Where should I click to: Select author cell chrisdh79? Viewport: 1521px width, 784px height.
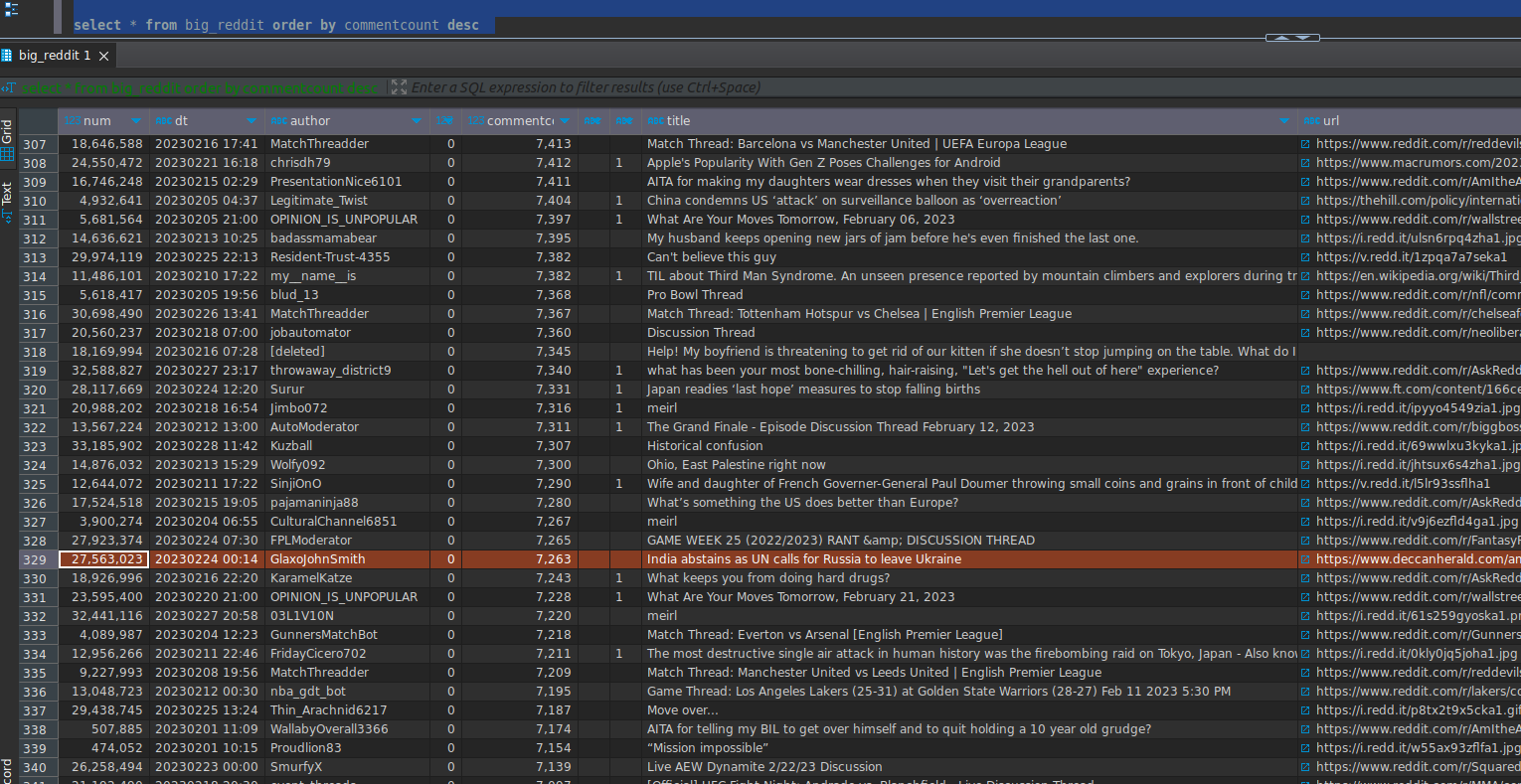coord(347,163)
